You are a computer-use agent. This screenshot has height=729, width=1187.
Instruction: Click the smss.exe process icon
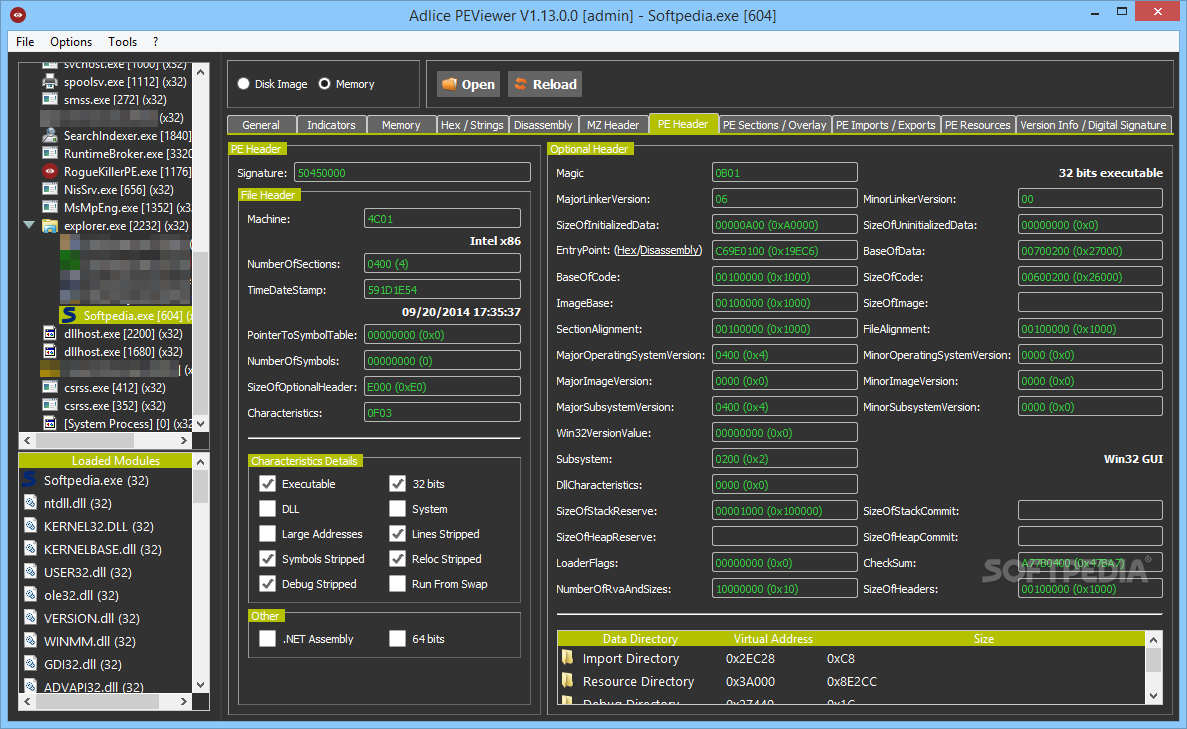click(50, 99)
